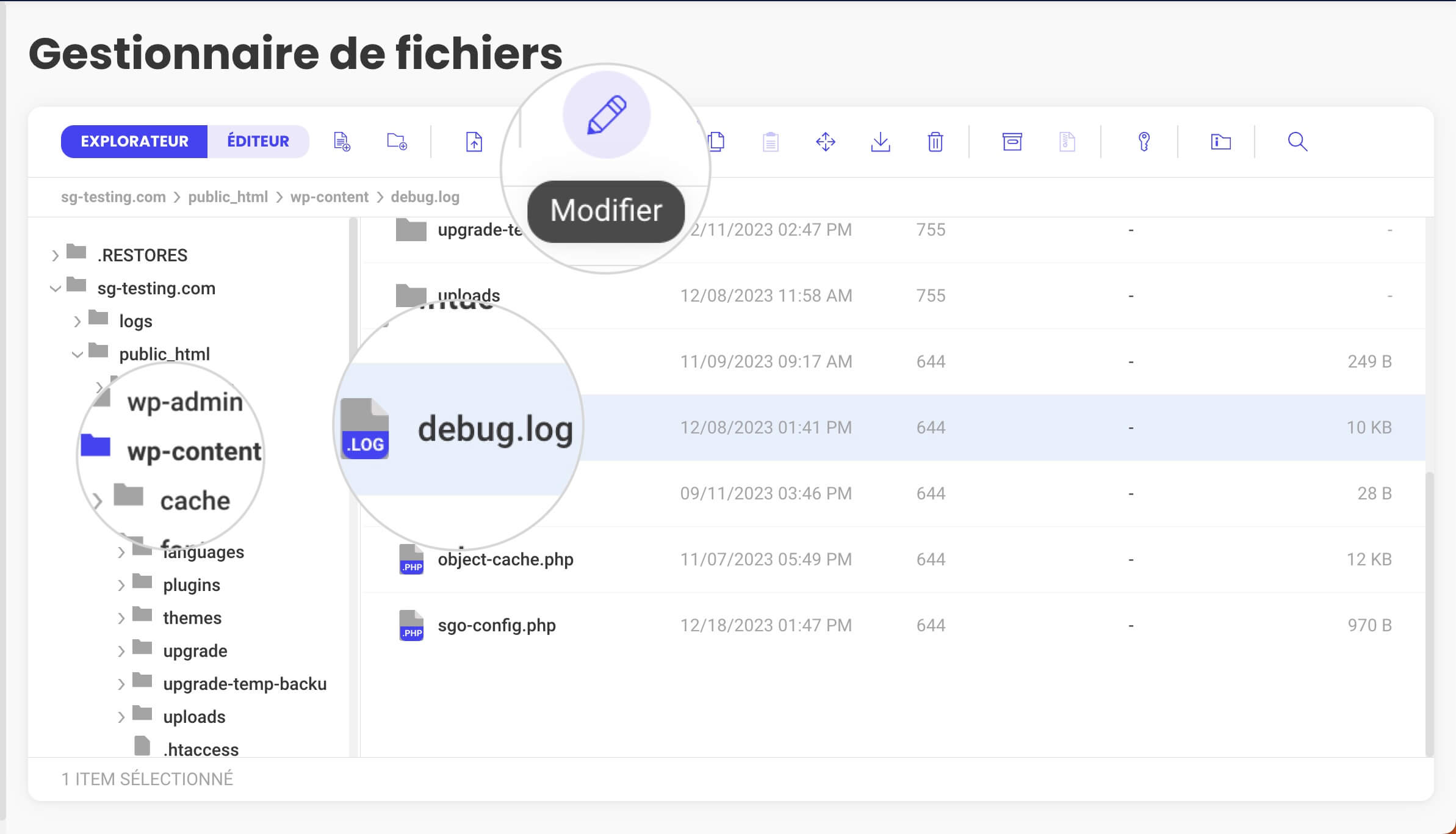Expand the upgrade folder chevron
This screenshot has width=1456, height=834.
click(x=121, y=651)
